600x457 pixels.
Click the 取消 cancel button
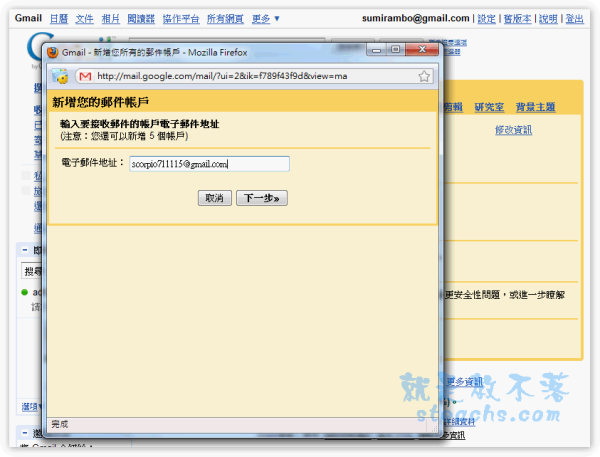[215, 198]
